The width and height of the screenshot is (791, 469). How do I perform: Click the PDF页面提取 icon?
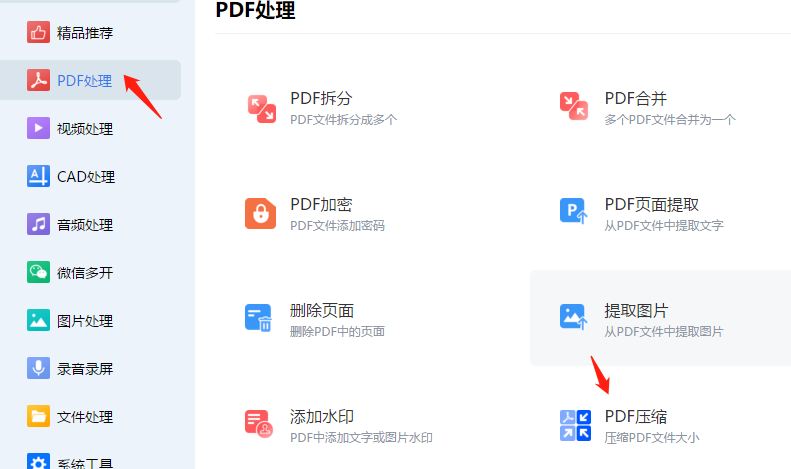(x=574, y=211)
